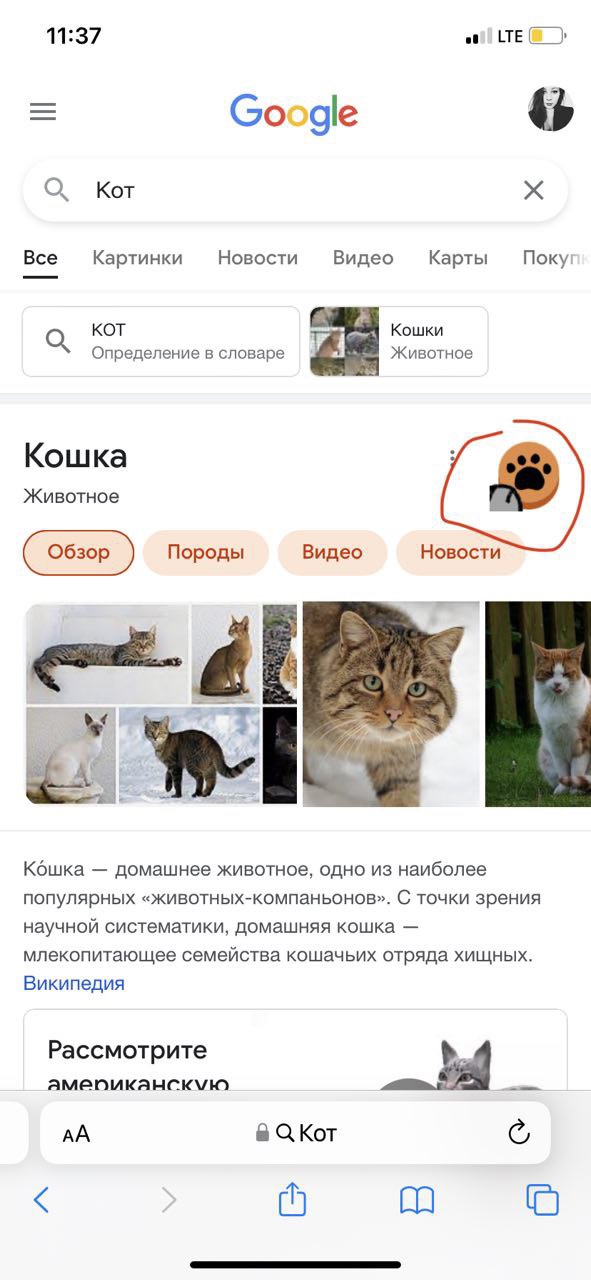Open the Карты tab
The image size is (591, 1280).
(458, 257)
